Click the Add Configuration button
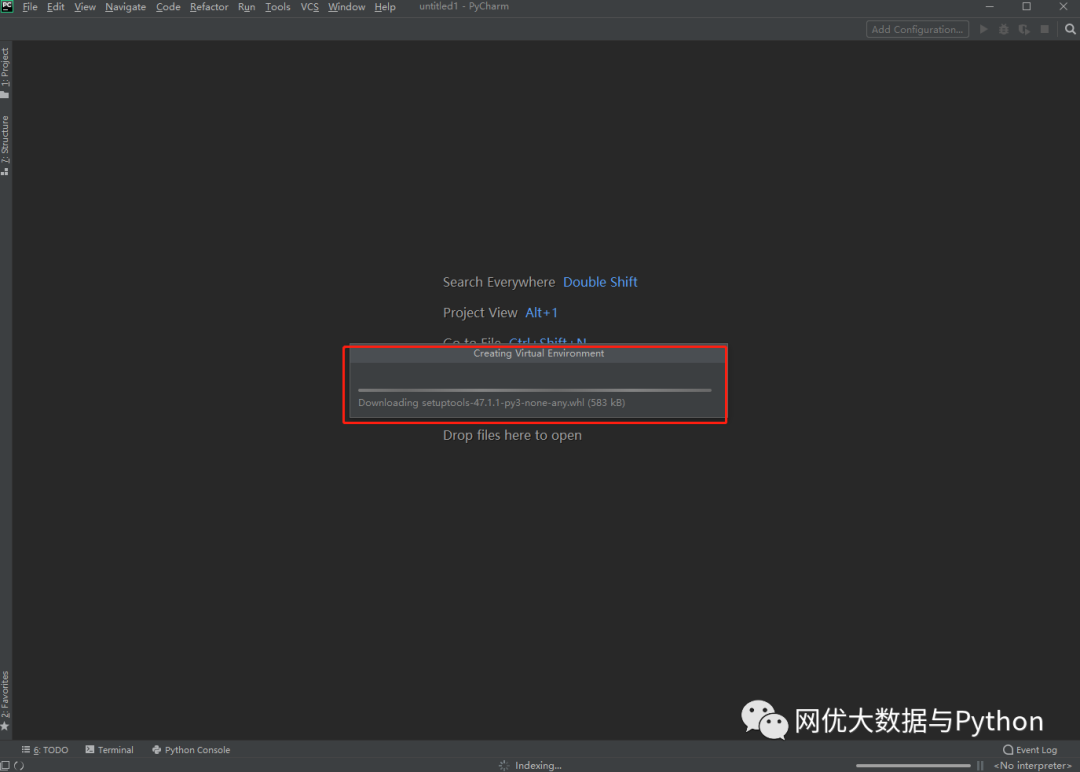Viewport: 1080px width, 772px height. (917, 29)
